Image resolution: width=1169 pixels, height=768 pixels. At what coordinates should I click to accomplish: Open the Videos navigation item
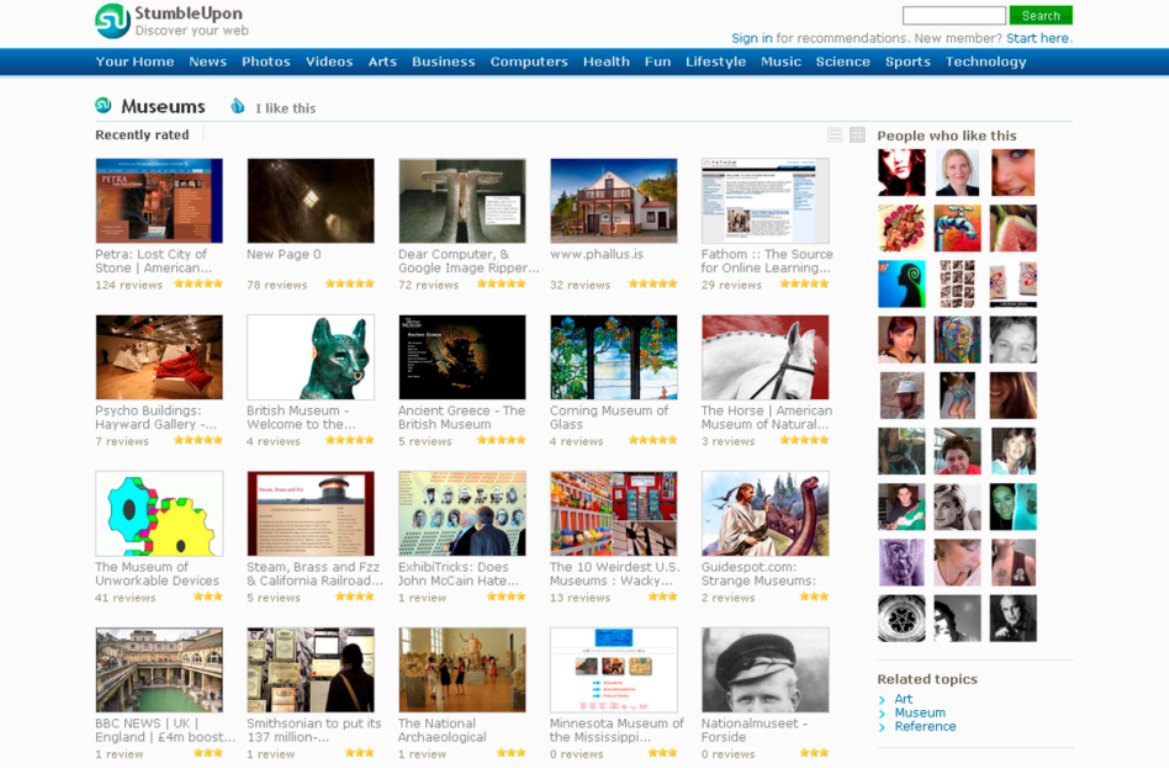329,62
